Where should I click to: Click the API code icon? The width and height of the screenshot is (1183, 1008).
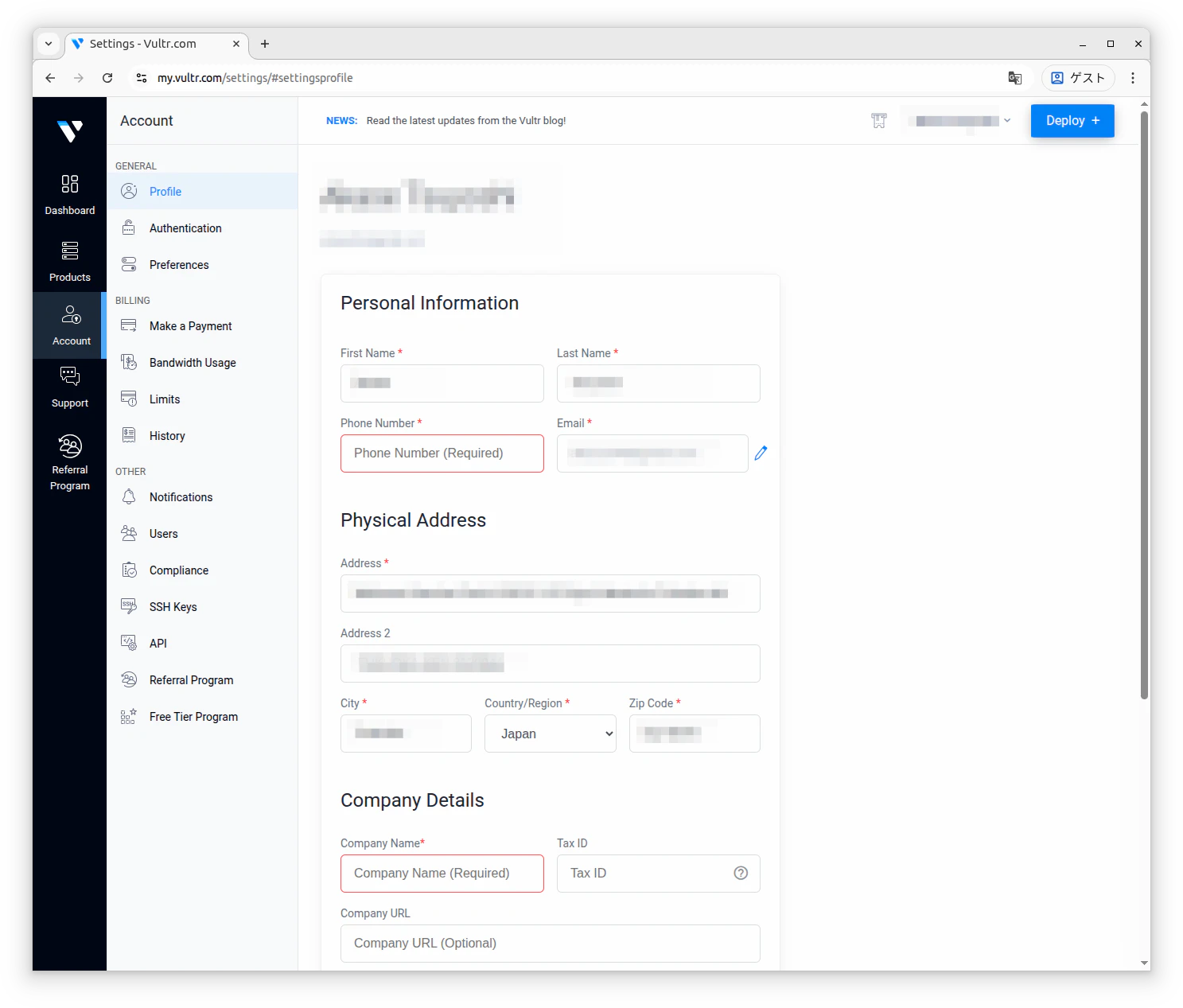(129, 643)
